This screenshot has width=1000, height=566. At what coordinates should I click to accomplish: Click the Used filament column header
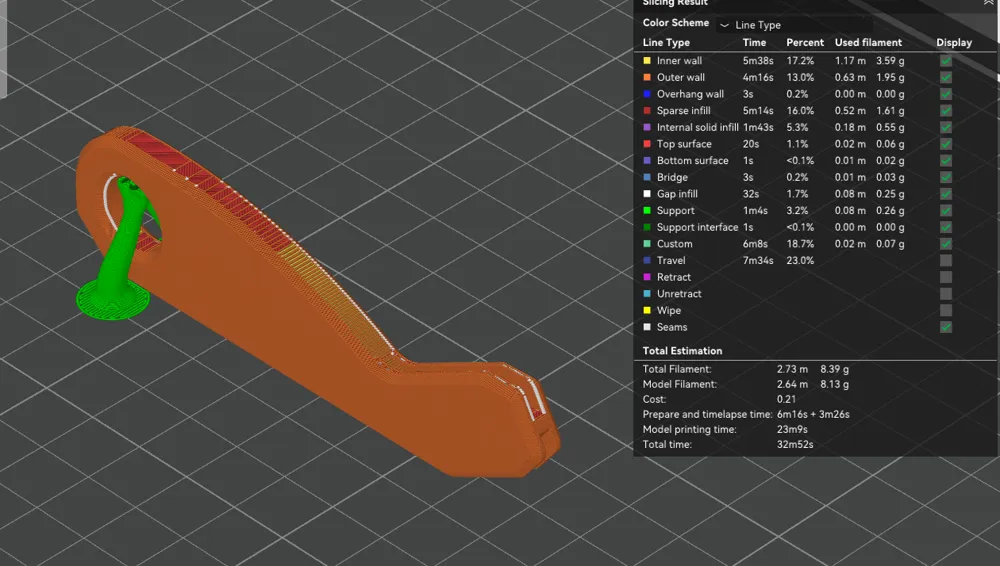point(868,42)
